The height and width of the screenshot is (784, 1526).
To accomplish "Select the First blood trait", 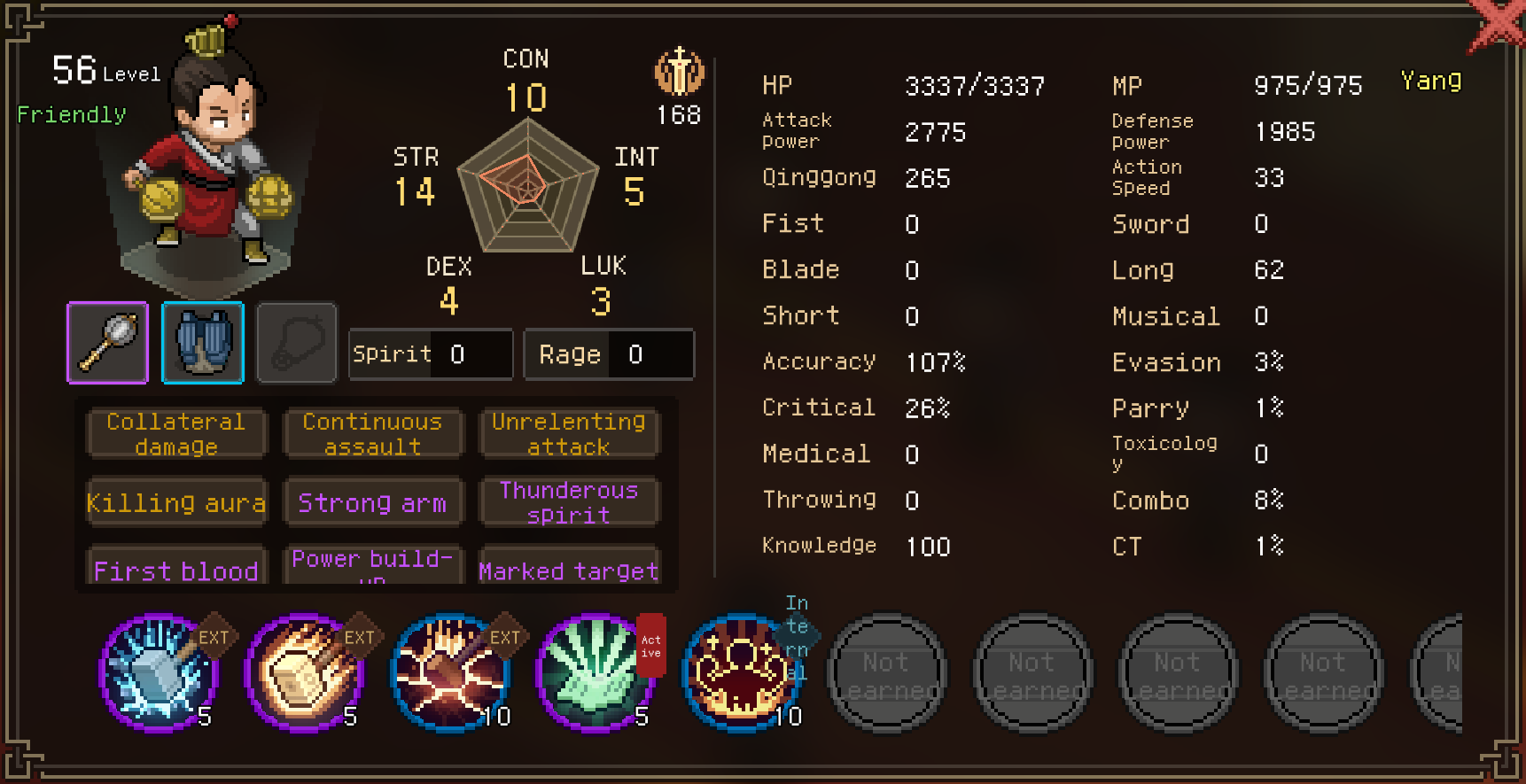I will (x=176, y=565).
